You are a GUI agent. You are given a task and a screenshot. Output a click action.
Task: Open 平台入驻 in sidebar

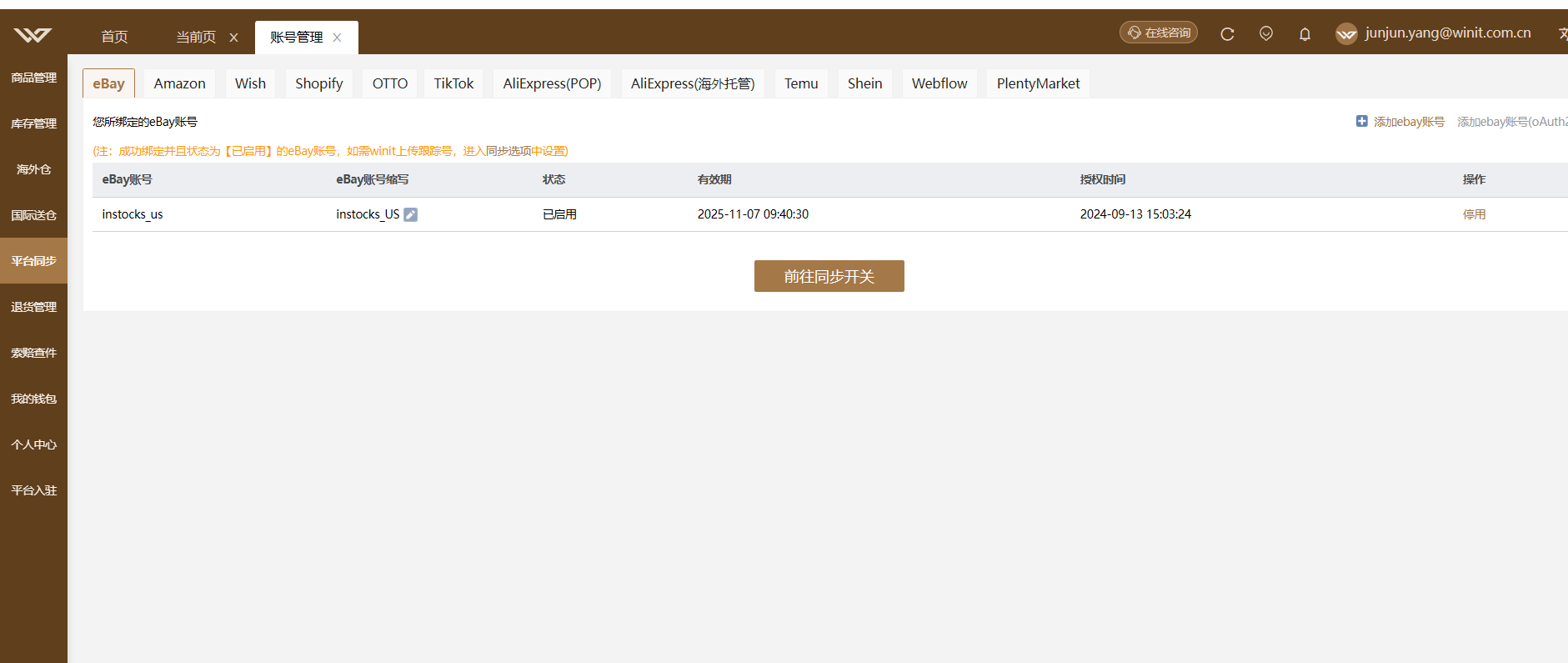tap(33, 490)
